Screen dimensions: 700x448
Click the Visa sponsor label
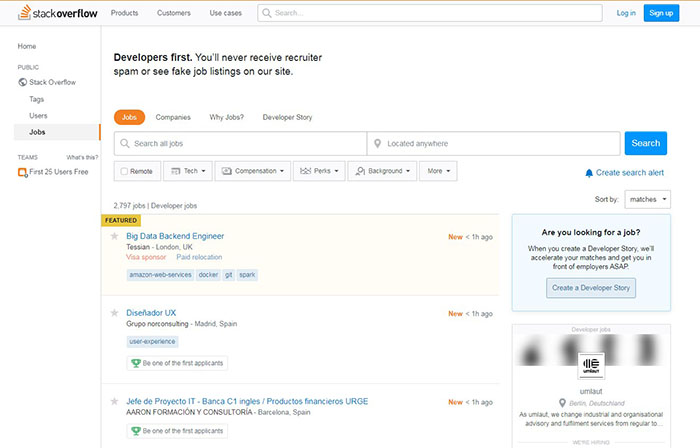click(146, 257)
